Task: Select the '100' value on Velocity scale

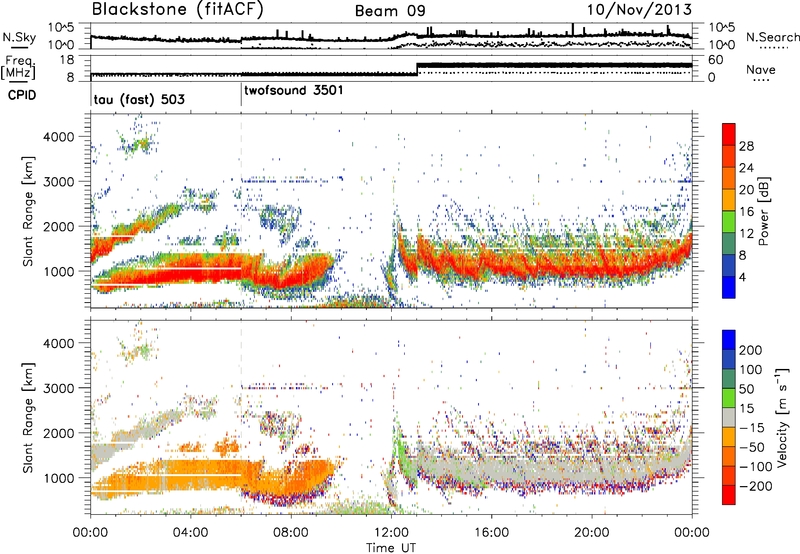Action: 751,369
